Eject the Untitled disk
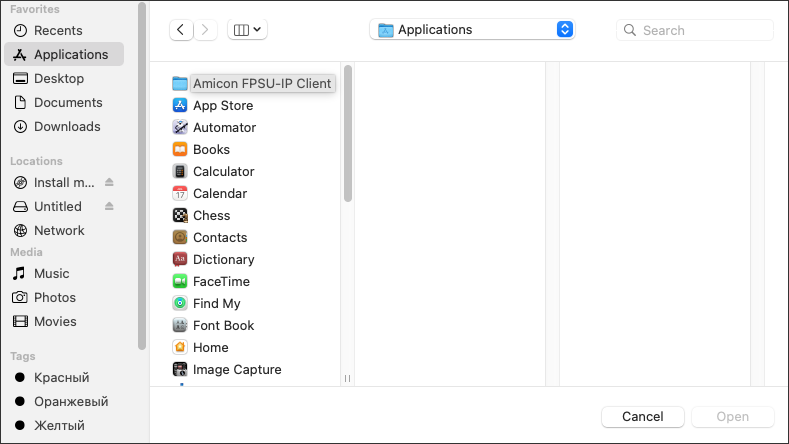This screenshot has height=444, width=789. pyautogui.click(x=109, y=206)
